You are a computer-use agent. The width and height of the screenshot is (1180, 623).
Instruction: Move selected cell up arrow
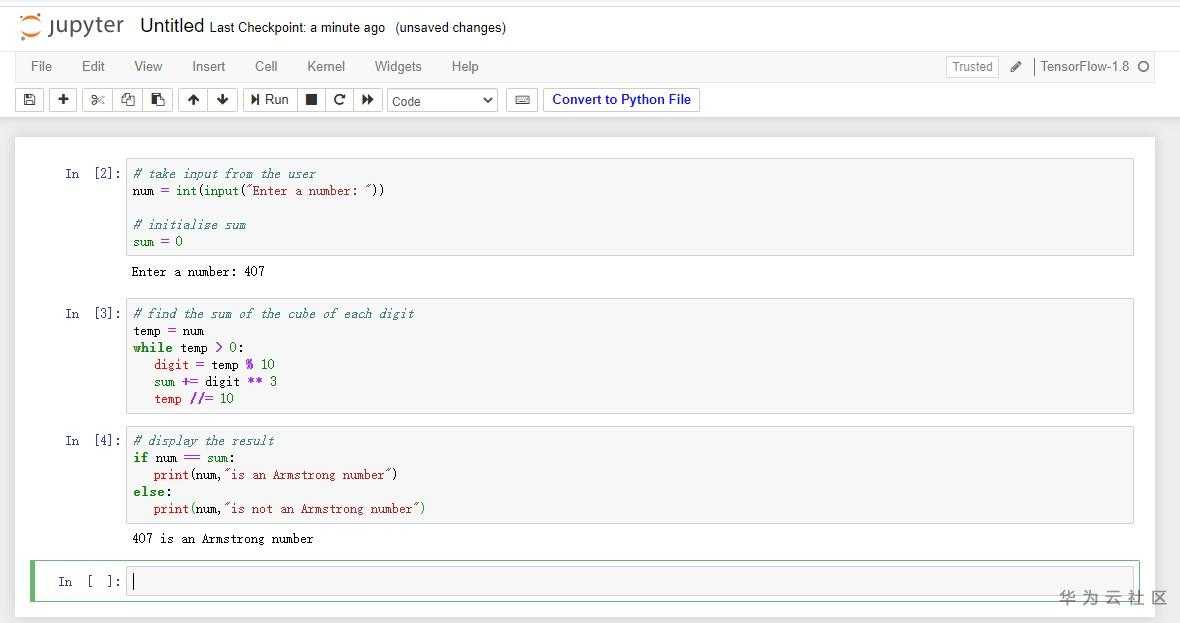tap(193, 100)
